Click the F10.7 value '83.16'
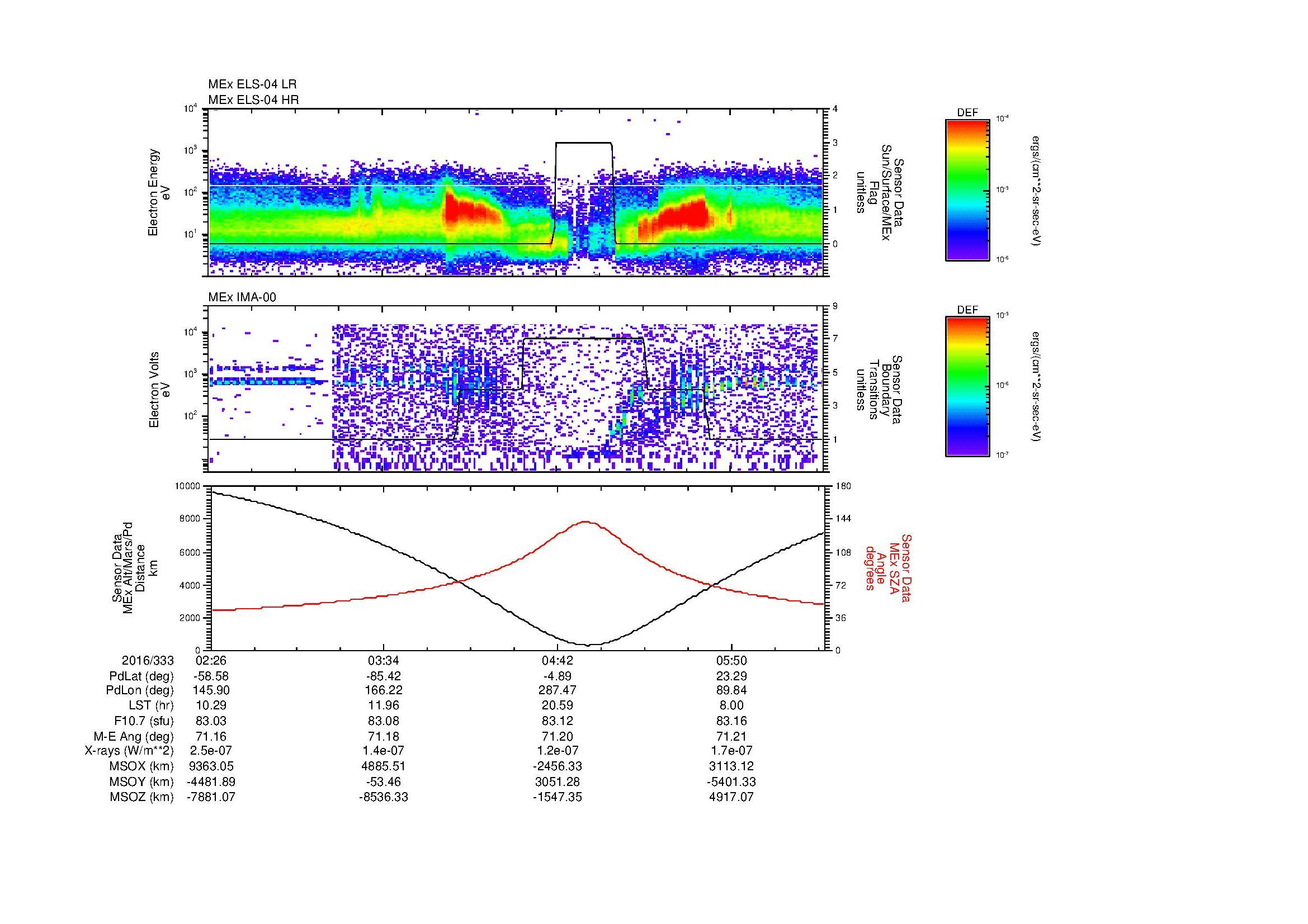Screen dimensions: 1308x924 click(731, 721)
